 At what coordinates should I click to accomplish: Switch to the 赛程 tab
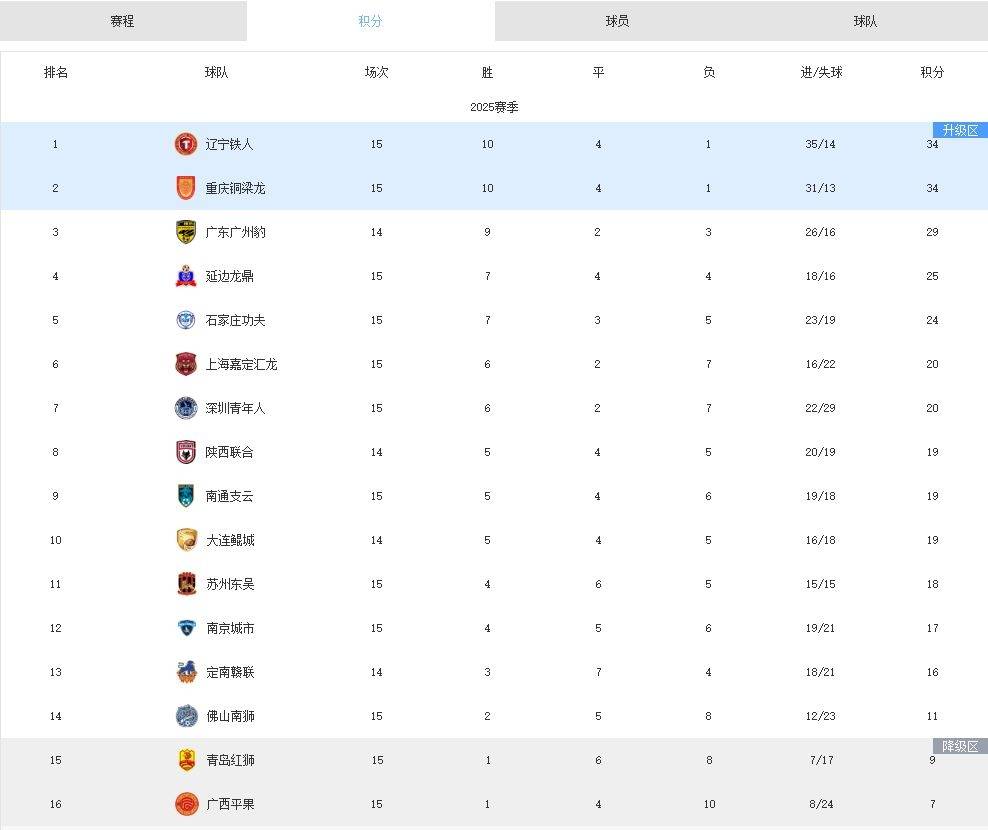click(123, 21)
